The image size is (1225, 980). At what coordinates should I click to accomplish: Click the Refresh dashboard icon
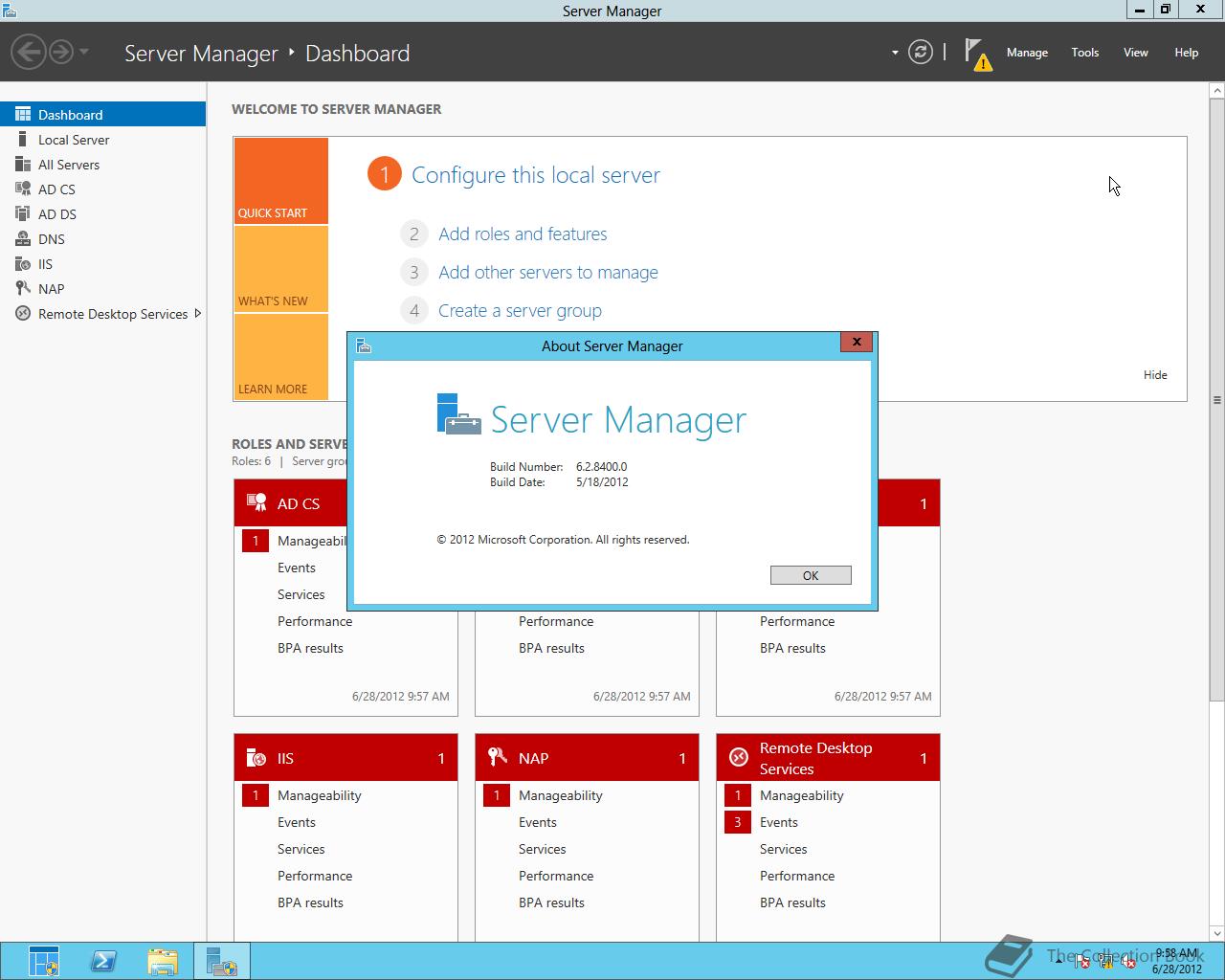[921, 53]
